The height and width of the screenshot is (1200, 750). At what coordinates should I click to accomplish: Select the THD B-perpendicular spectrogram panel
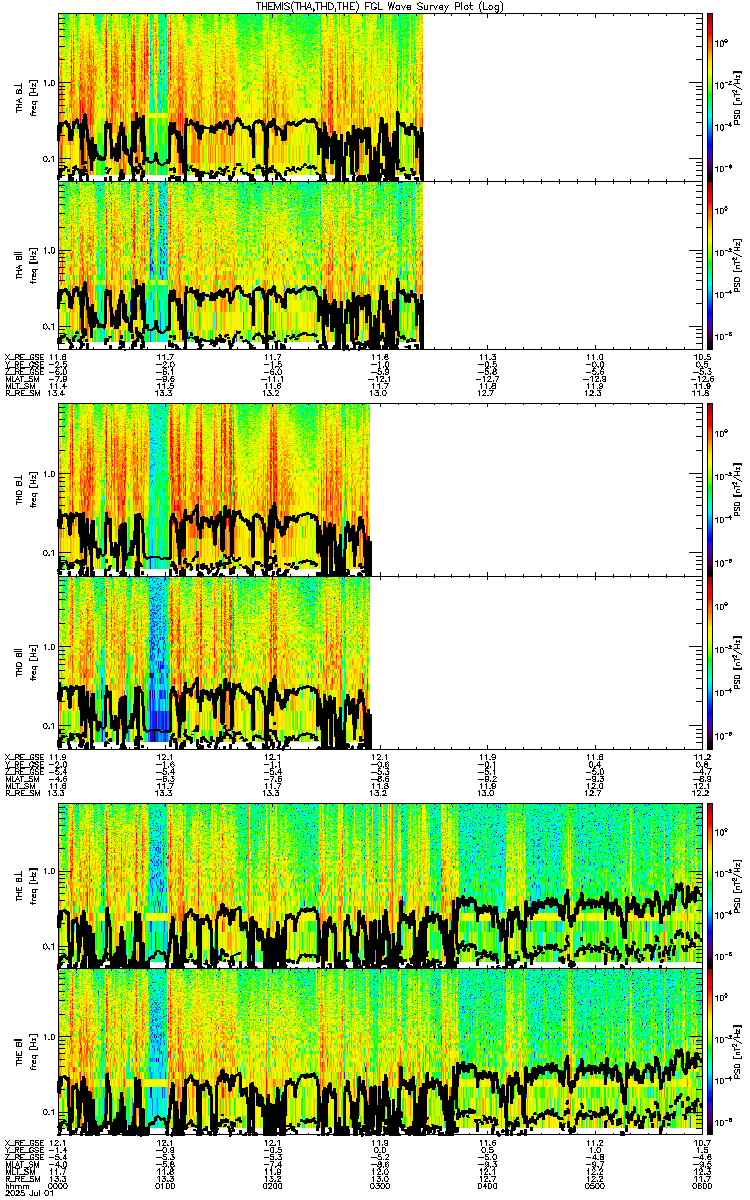(378, 488)
